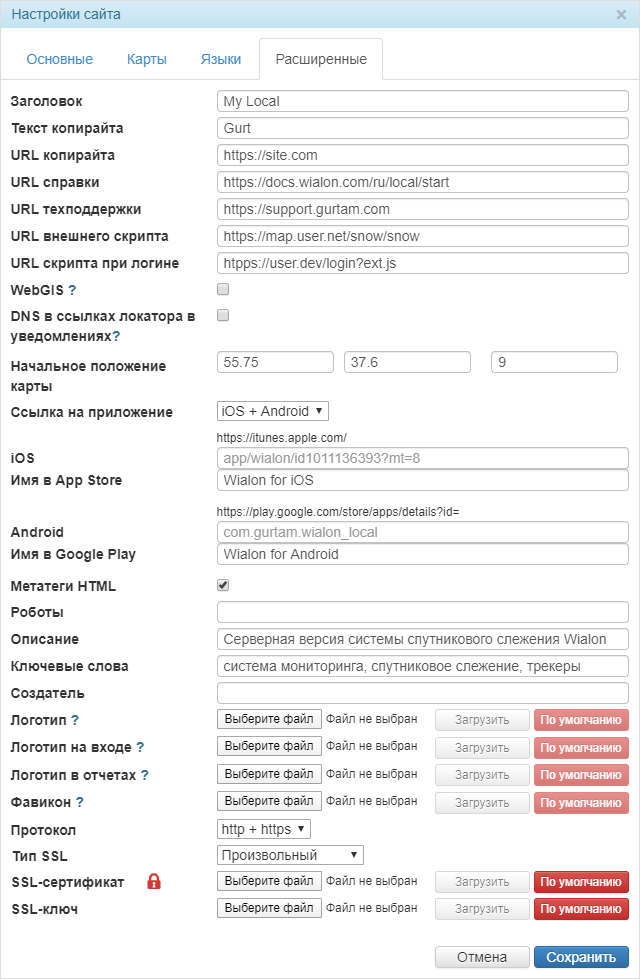Toggle DNS in locator links checkbox
Viewport: 640px width, 979px height.
pyautogui.click(x=223, y=315)
